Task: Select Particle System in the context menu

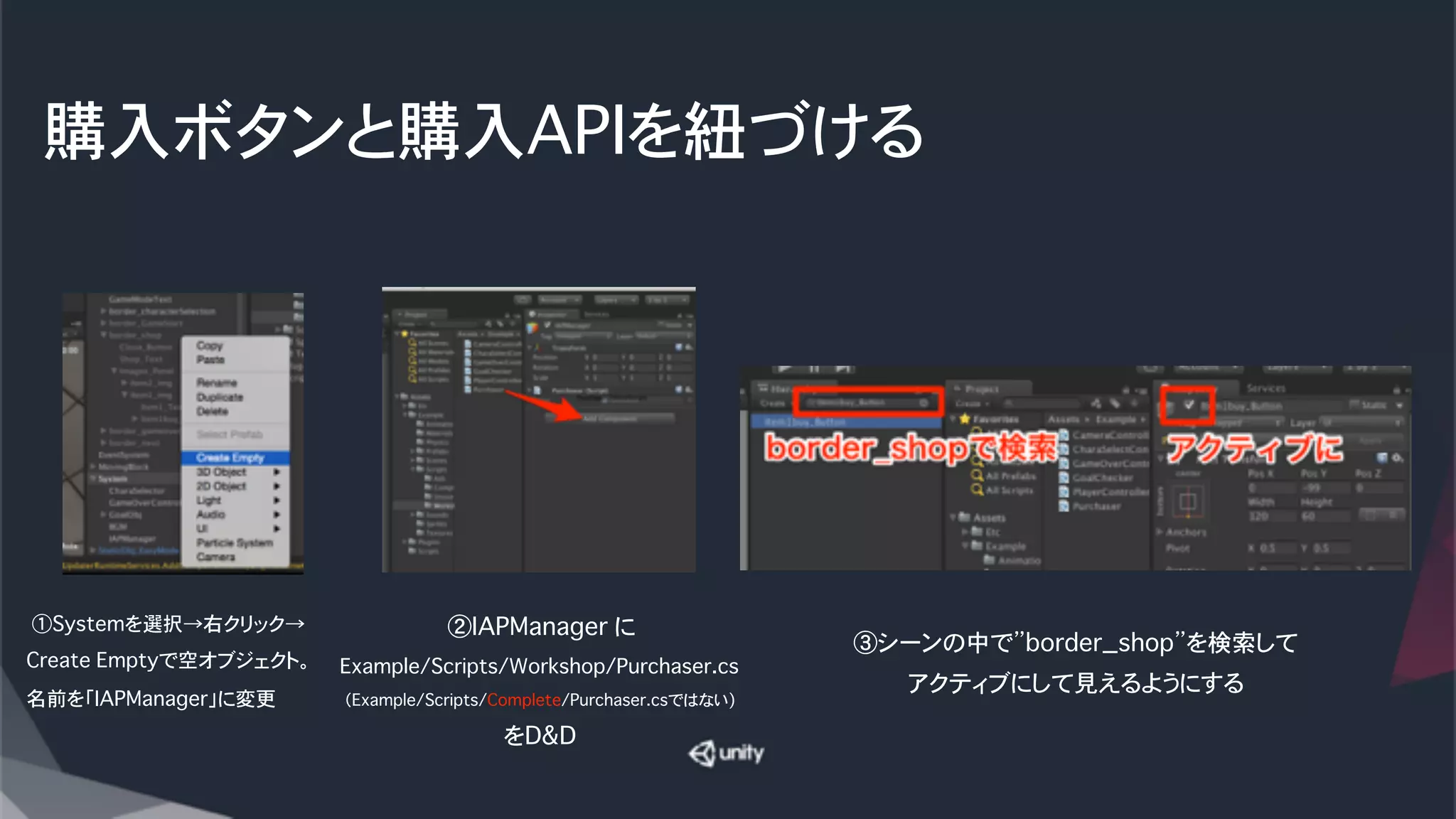Action: [x=235, y=542]
